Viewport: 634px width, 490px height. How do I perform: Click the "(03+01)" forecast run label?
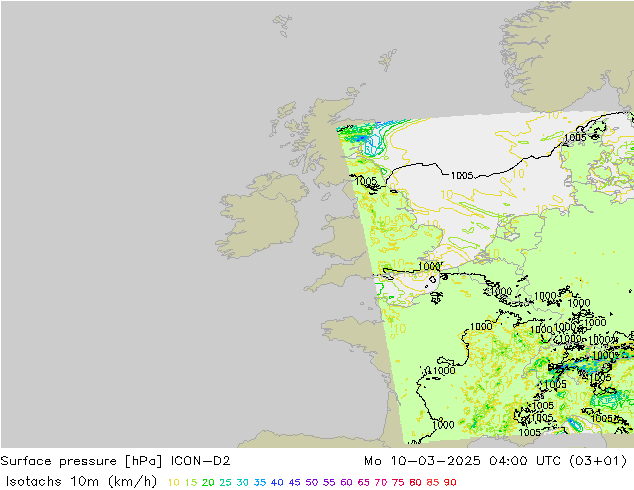[598, 461]
